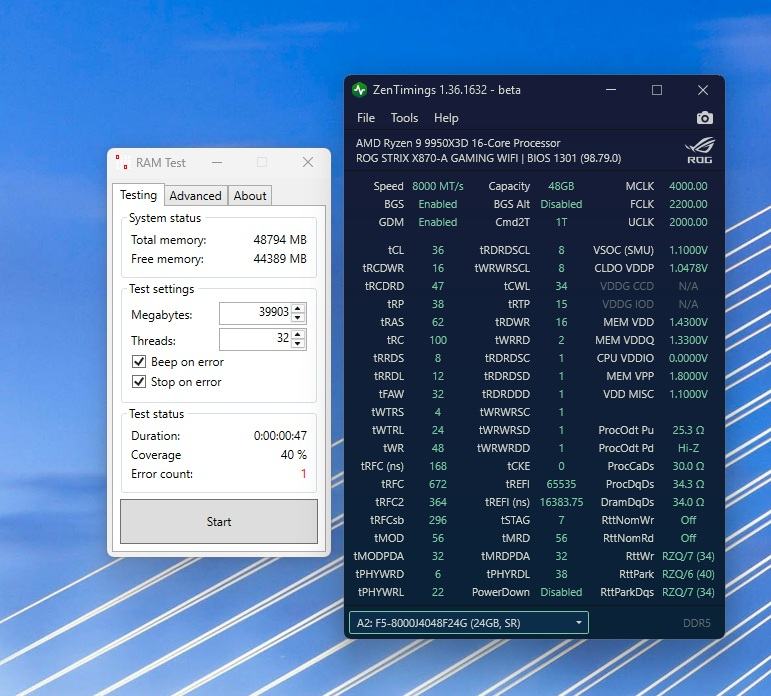771x696 pixels.
Task: Decrease the Threads count with down arrow
Action: tap(298, 343)
